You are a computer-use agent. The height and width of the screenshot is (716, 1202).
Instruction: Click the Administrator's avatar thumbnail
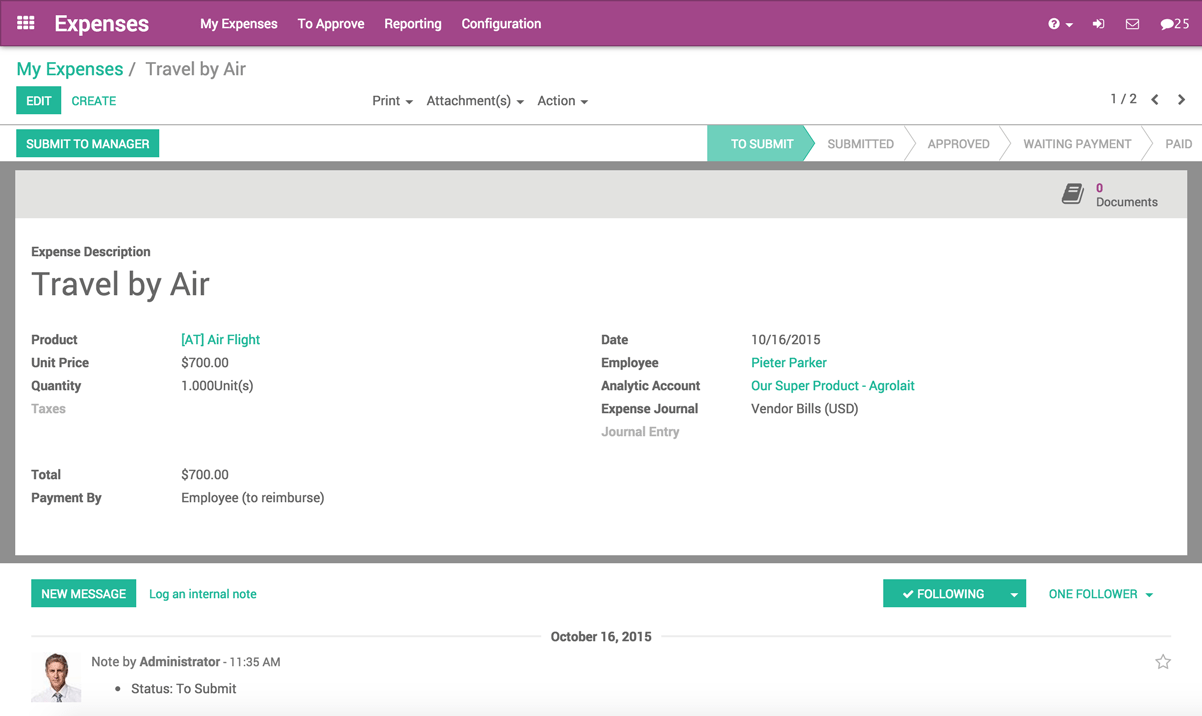click(x=56, y=674)
